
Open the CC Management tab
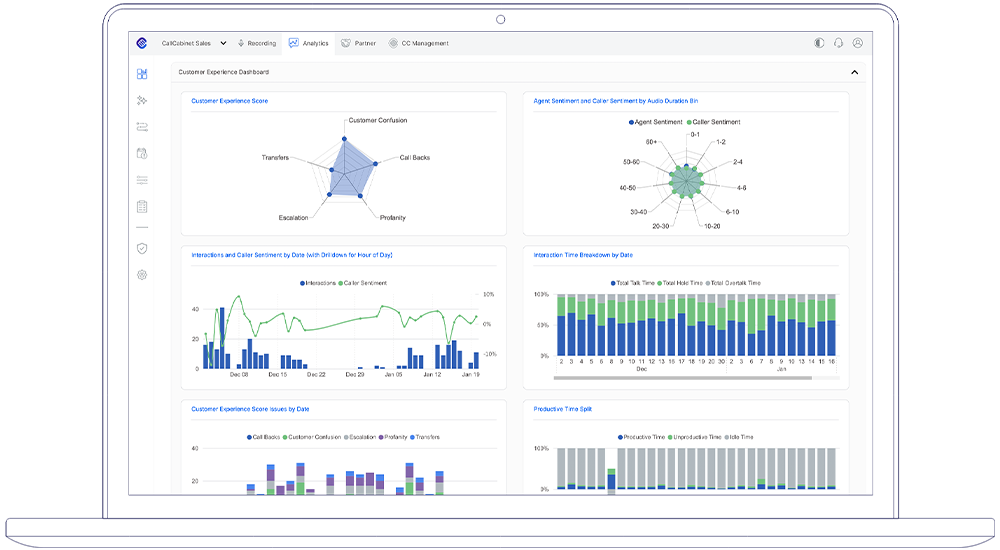point(419,43)
